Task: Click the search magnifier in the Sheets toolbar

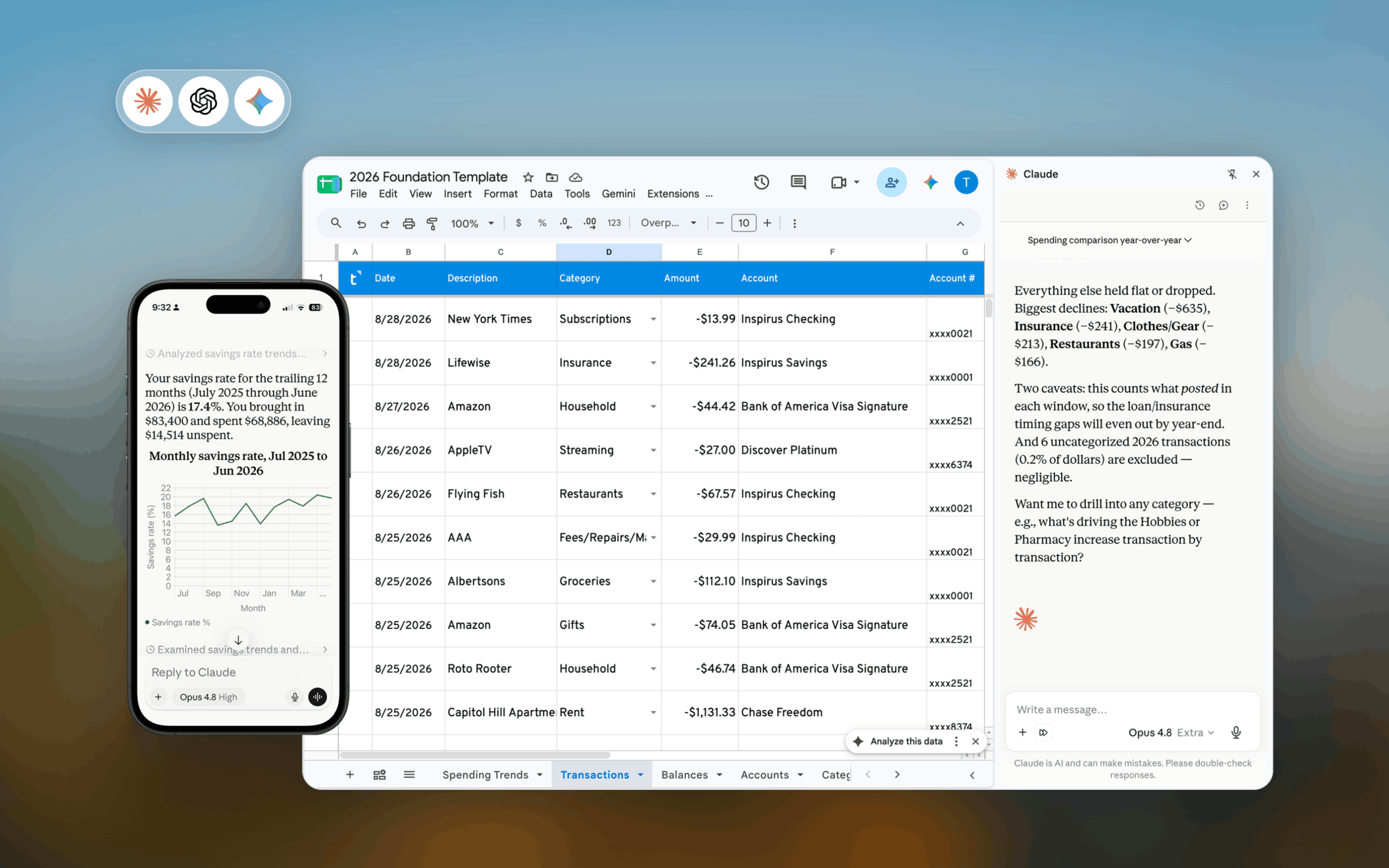Action: (x=336, y=223)
